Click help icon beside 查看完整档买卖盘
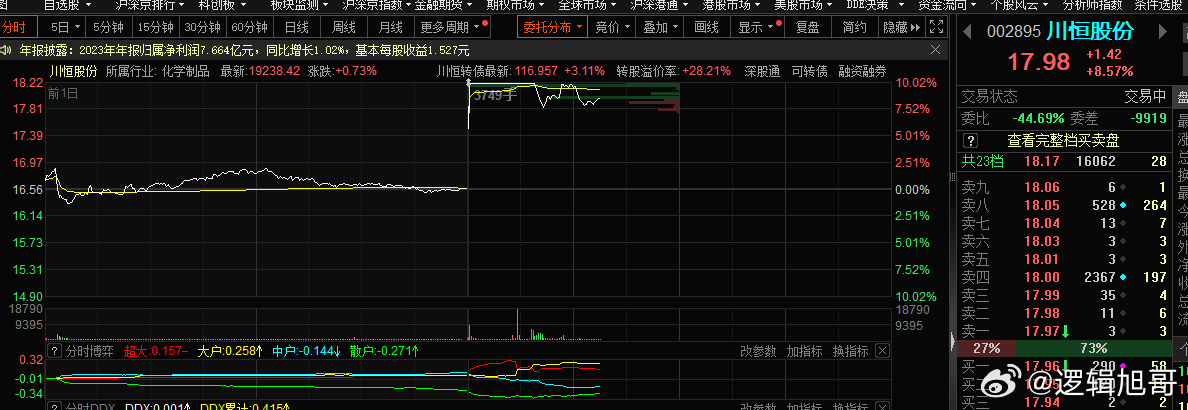1188x410 pixels. pos(972,141)
